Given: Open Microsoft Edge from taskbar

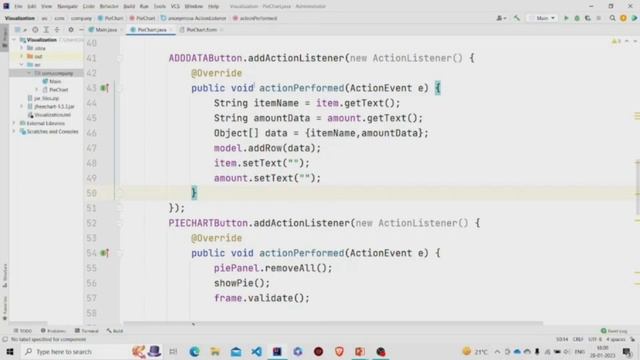Looking at the screenshot, I should pos(195,351).
